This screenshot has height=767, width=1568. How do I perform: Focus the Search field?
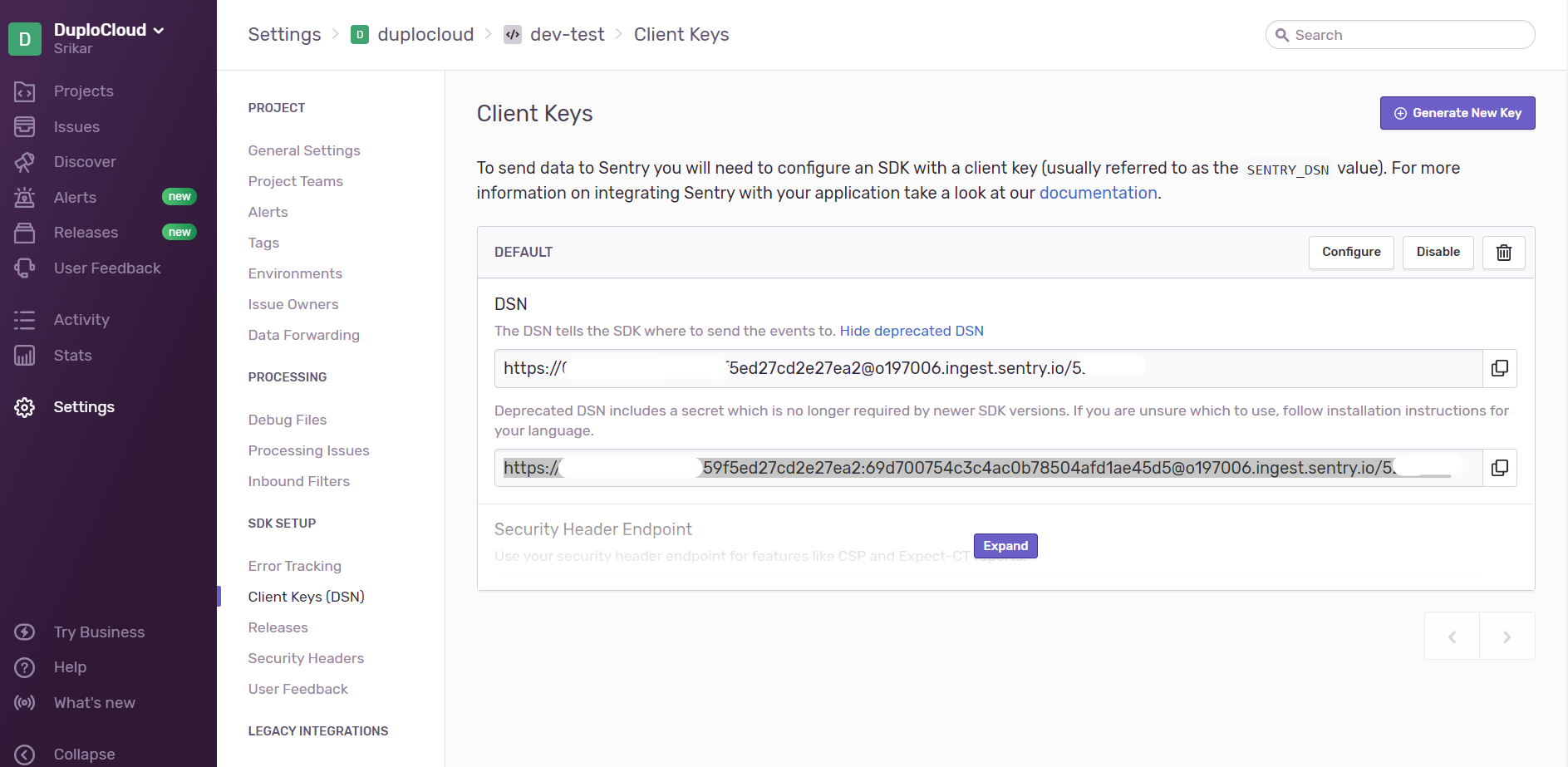(1408, 35)
